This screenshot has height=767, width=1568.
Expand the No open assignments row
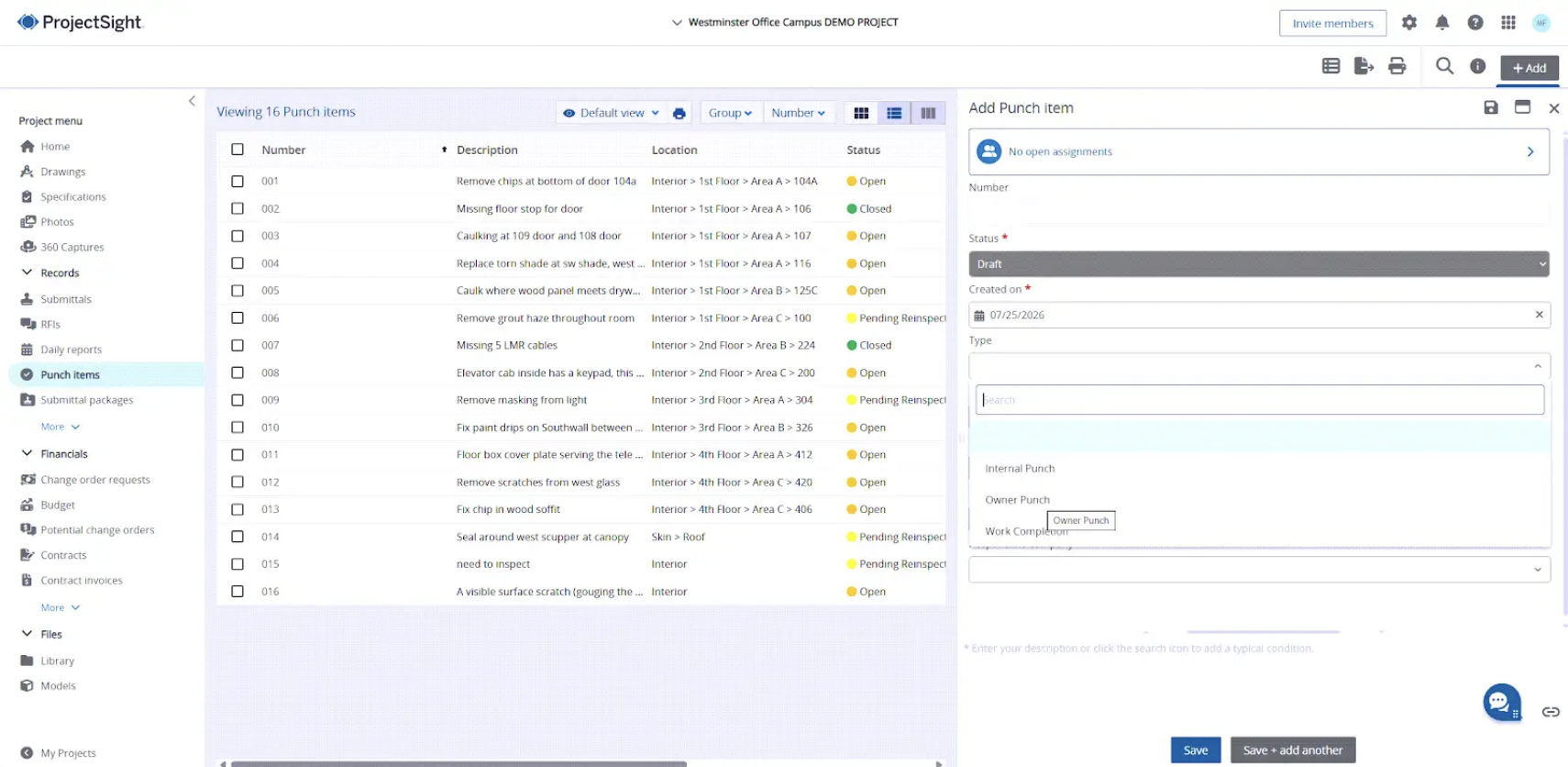pyautogui.click(x=1258, y=151)
